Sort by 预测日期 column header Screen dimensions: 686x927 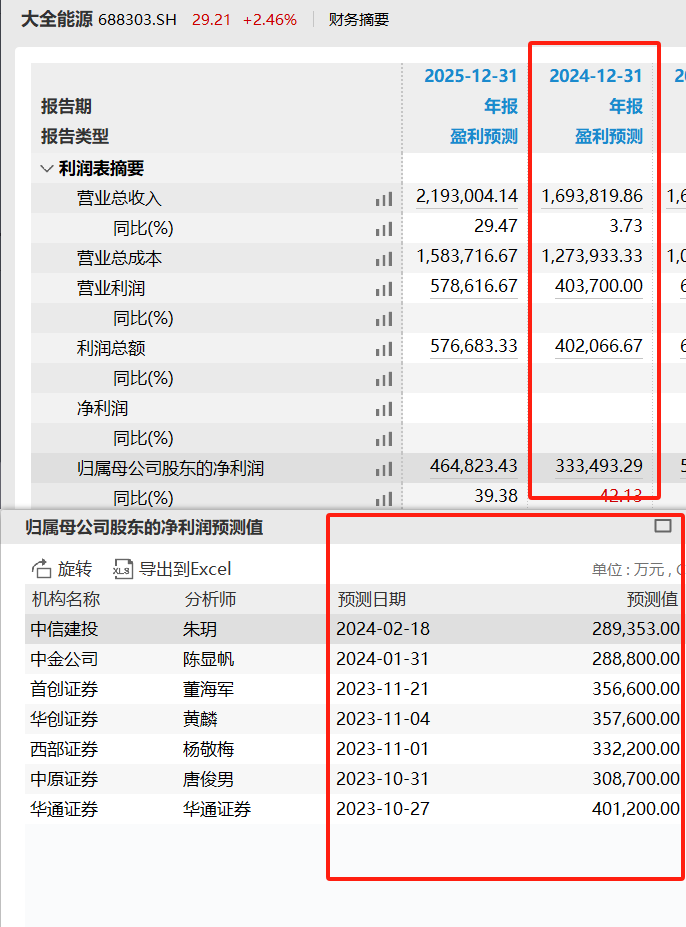pos(371,599)
